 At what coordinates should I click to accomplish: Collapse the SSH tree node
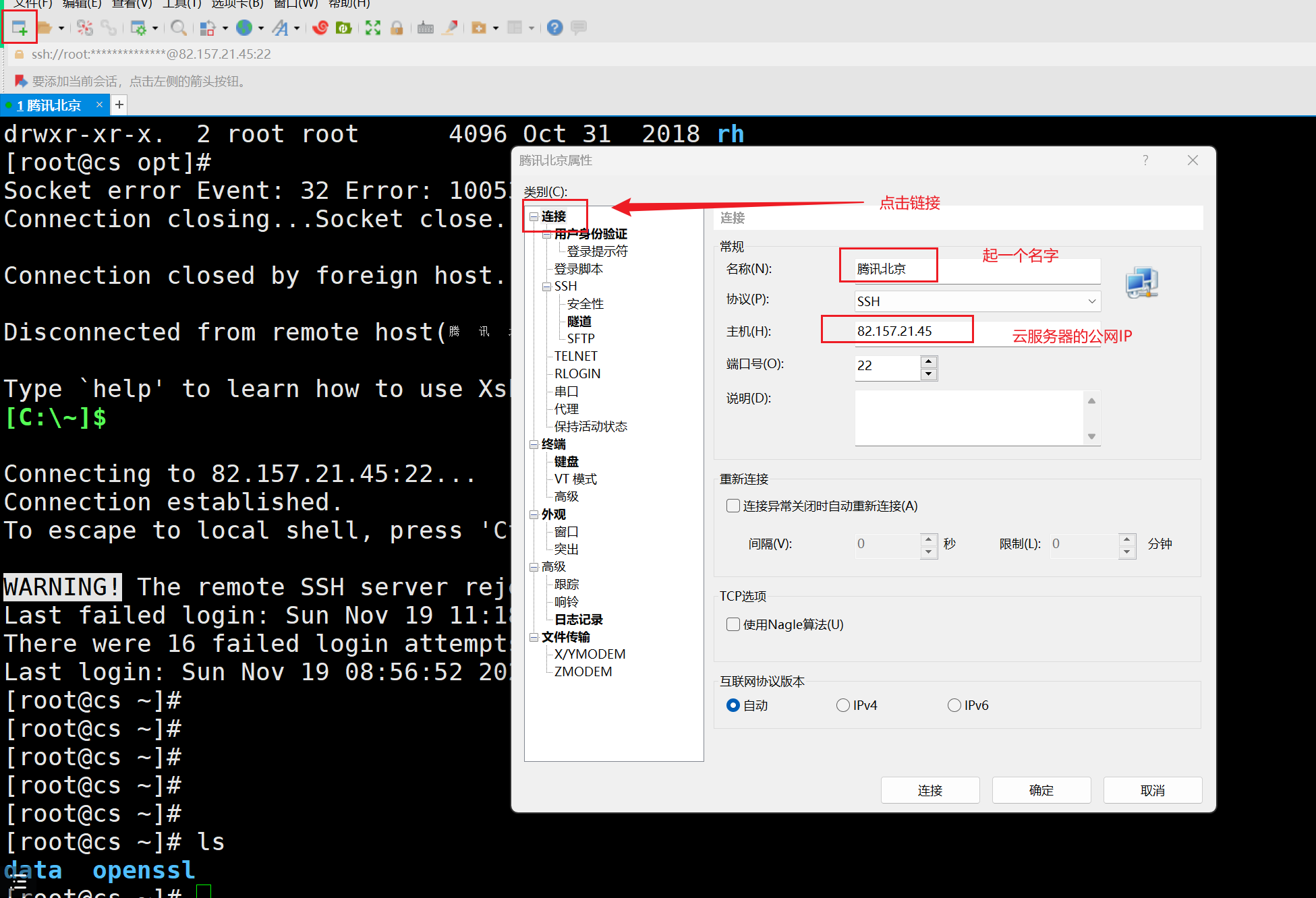pos(546,287)
